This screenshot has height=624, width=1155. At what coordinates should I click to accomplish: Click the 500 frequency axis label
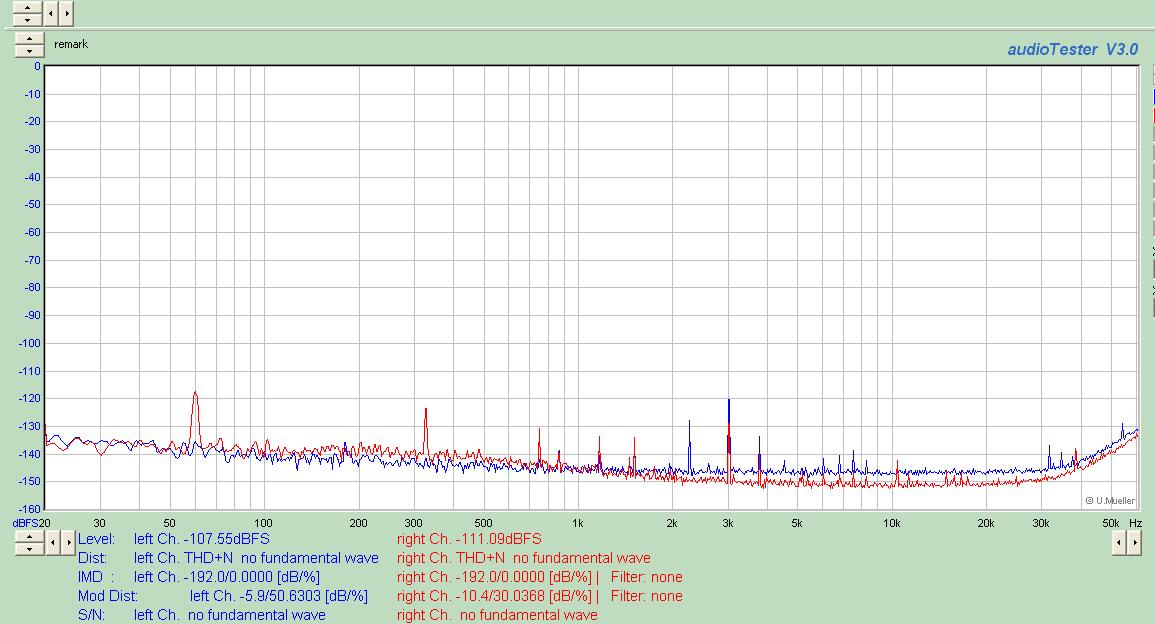coord(482,523)
